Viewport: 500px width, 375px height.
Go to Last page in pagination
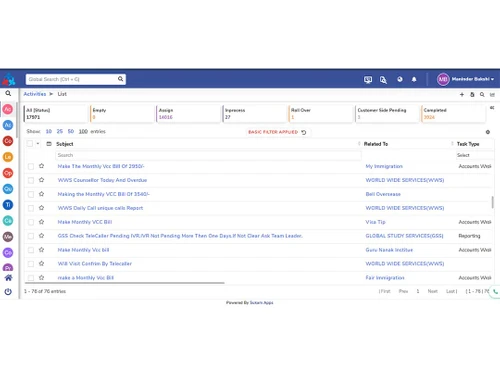pyautogui.click(x=451, y=291)
